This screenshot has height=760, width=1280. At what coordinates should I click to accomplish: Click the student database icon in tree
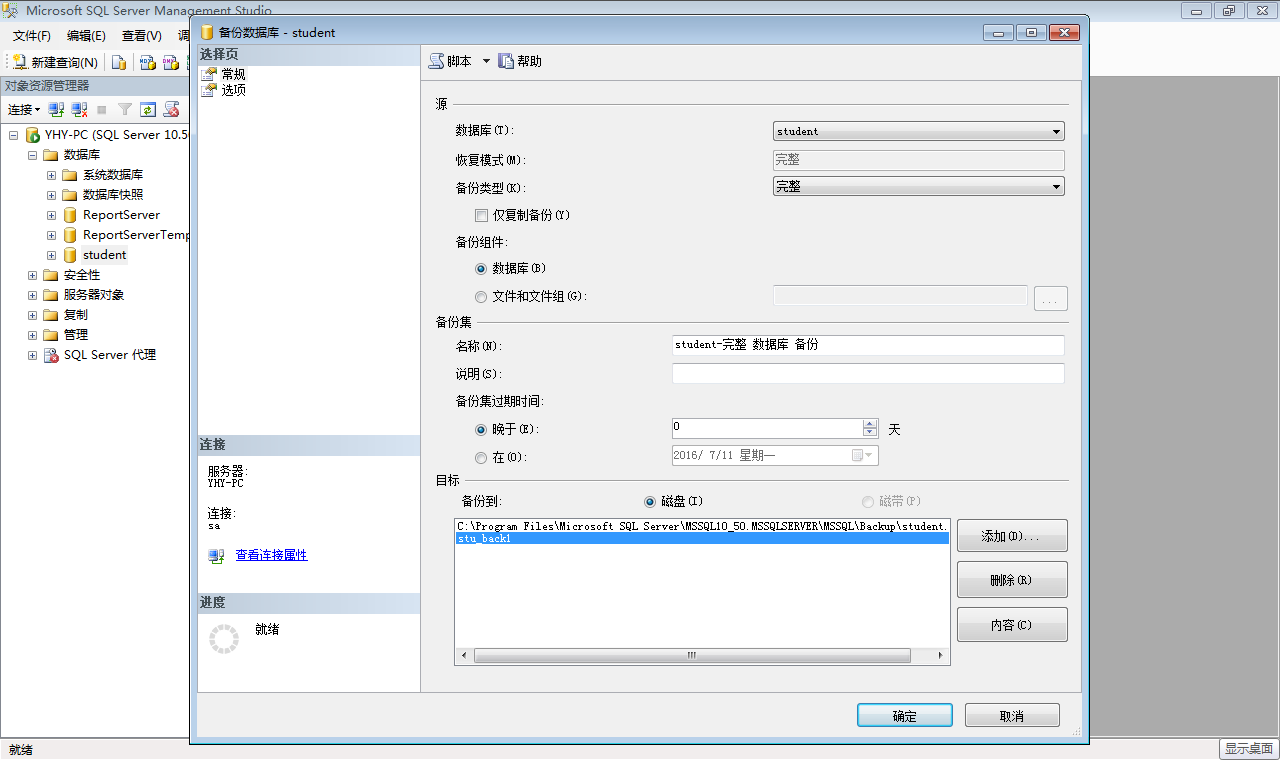point(70,255)
